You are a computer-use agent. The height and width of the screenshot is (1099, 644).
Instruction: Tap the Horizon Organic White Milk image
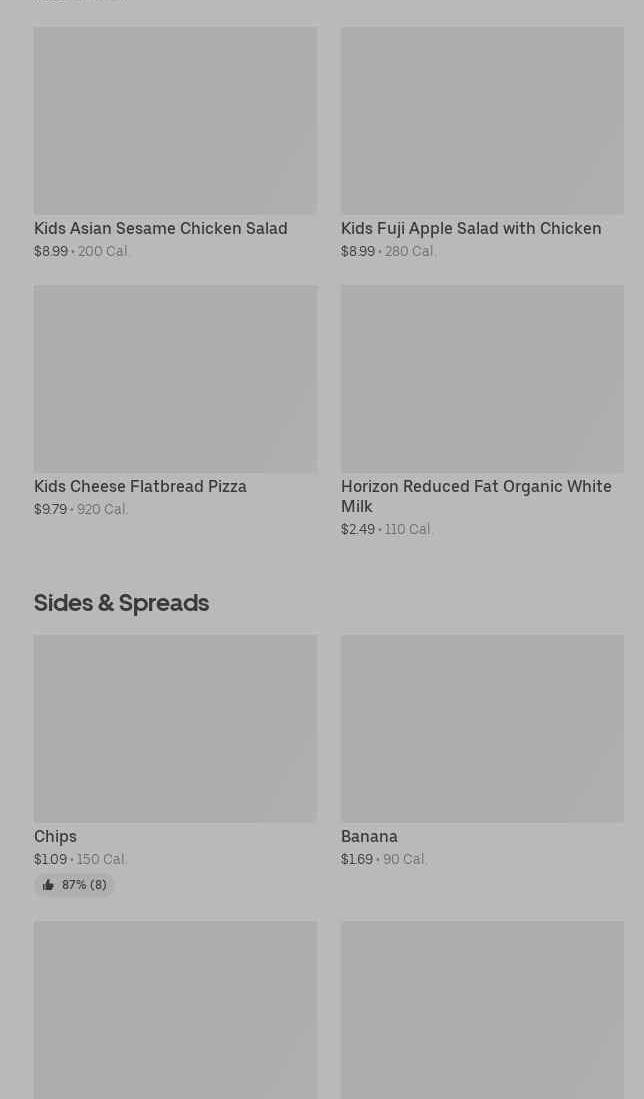[482, 378]
